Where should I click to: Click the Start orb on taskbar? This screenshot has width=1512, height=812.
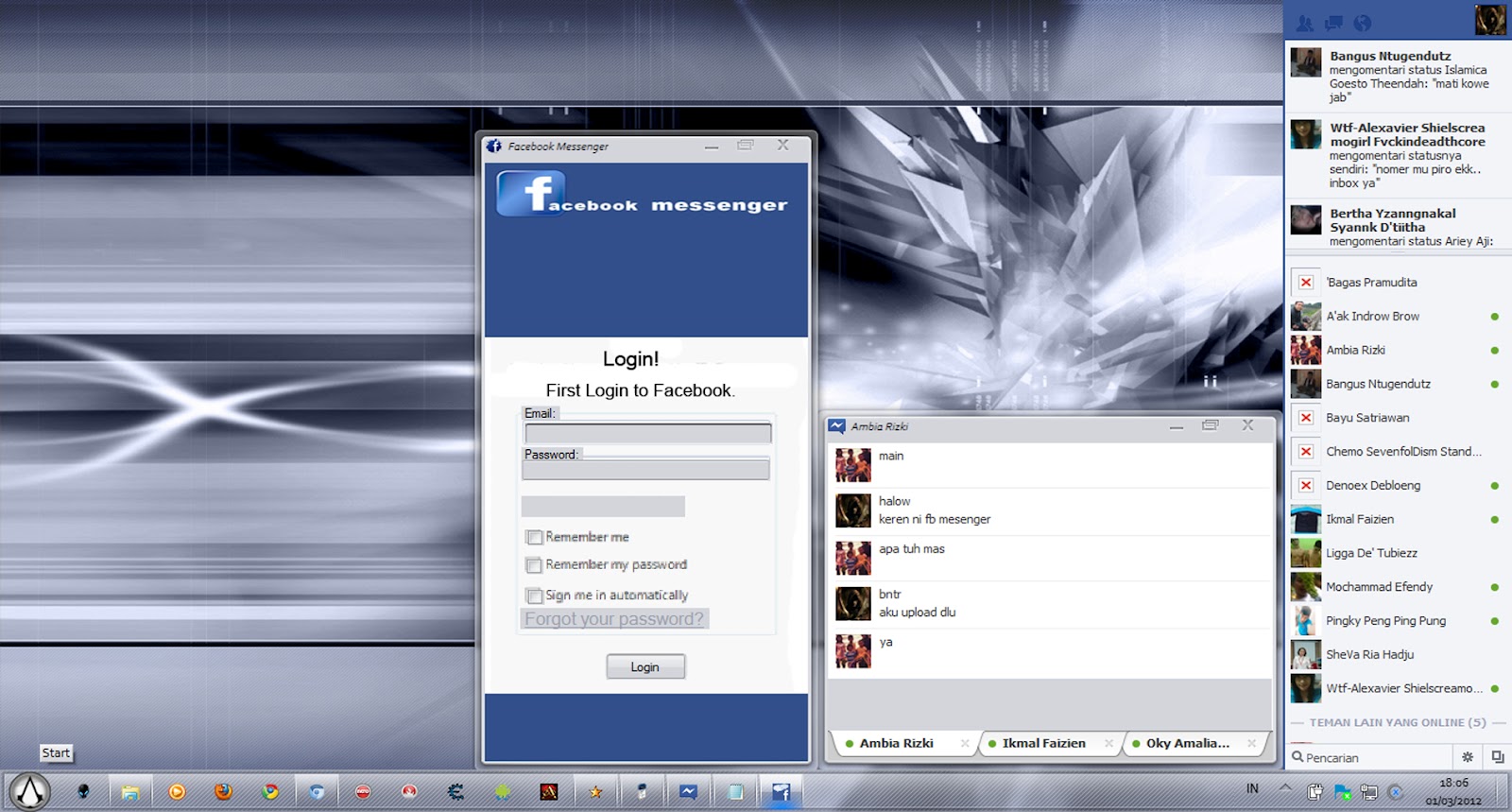tap(30, 790)
